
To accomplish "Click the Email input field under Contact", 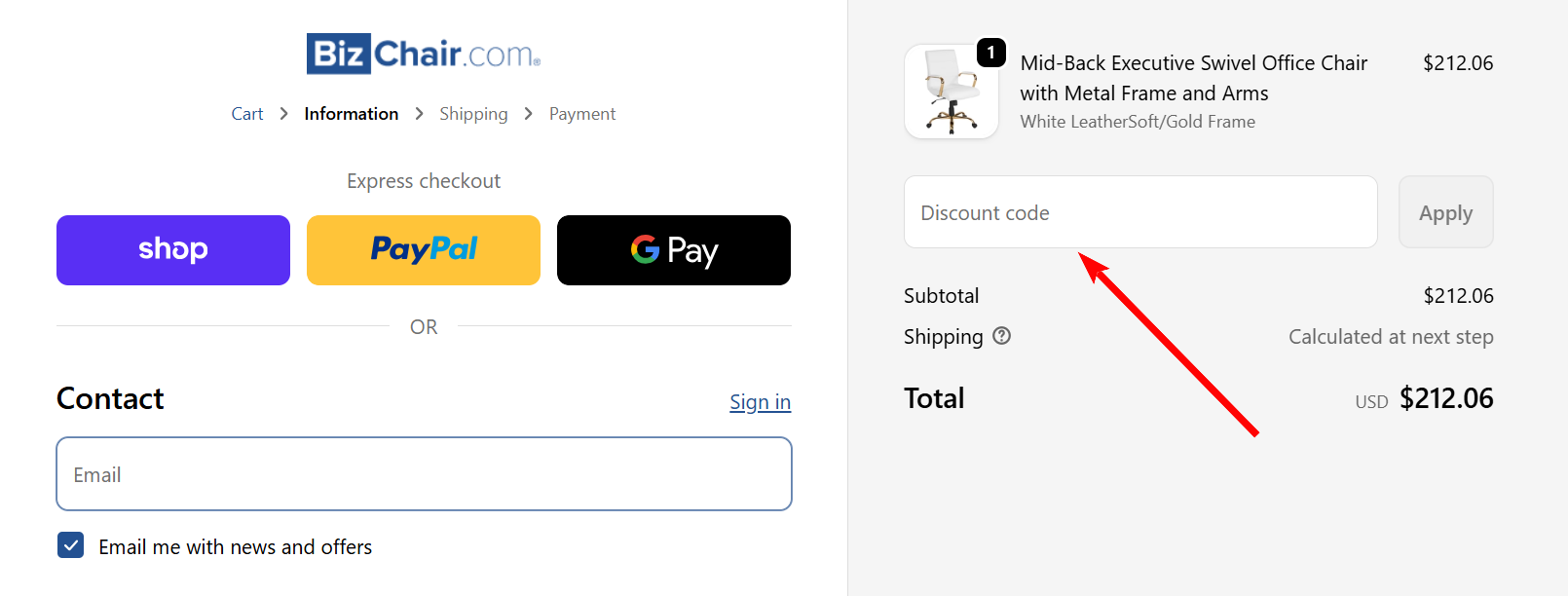I will tap(423, 474).
